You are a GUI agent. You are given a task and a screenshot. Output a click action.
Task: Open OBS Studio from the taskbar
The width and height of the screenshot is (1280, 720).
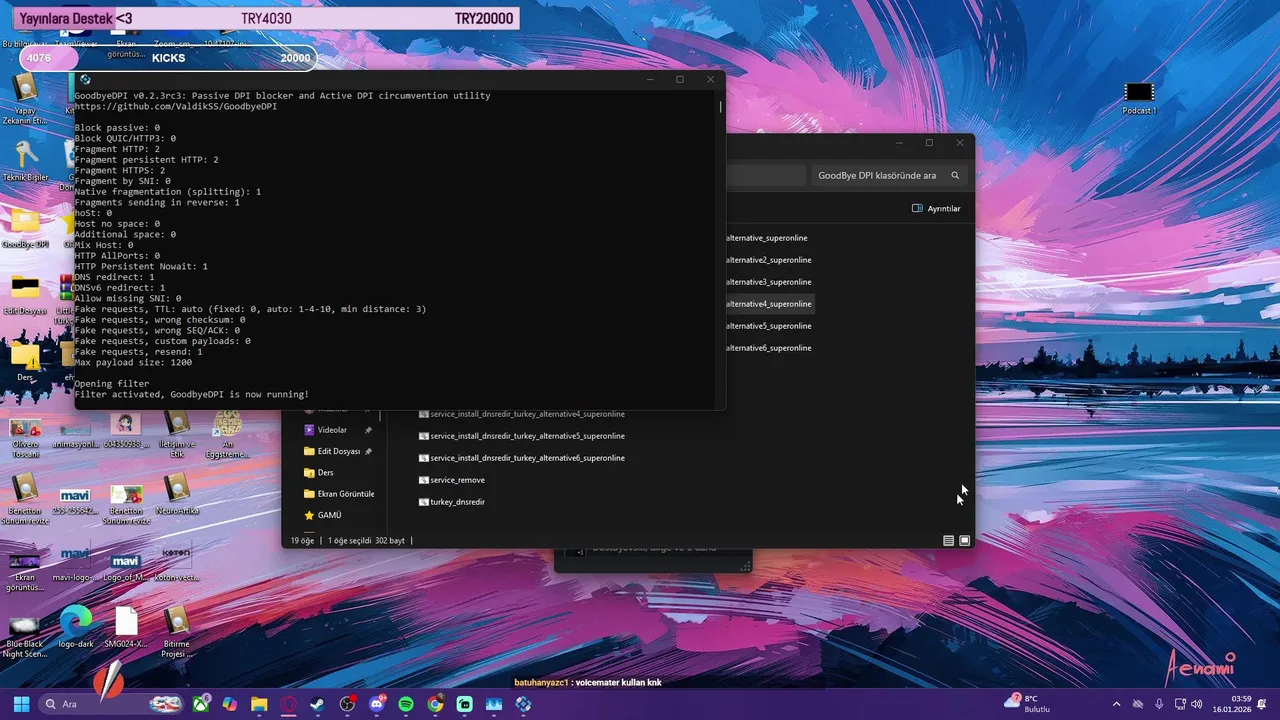tap(347, 704)
